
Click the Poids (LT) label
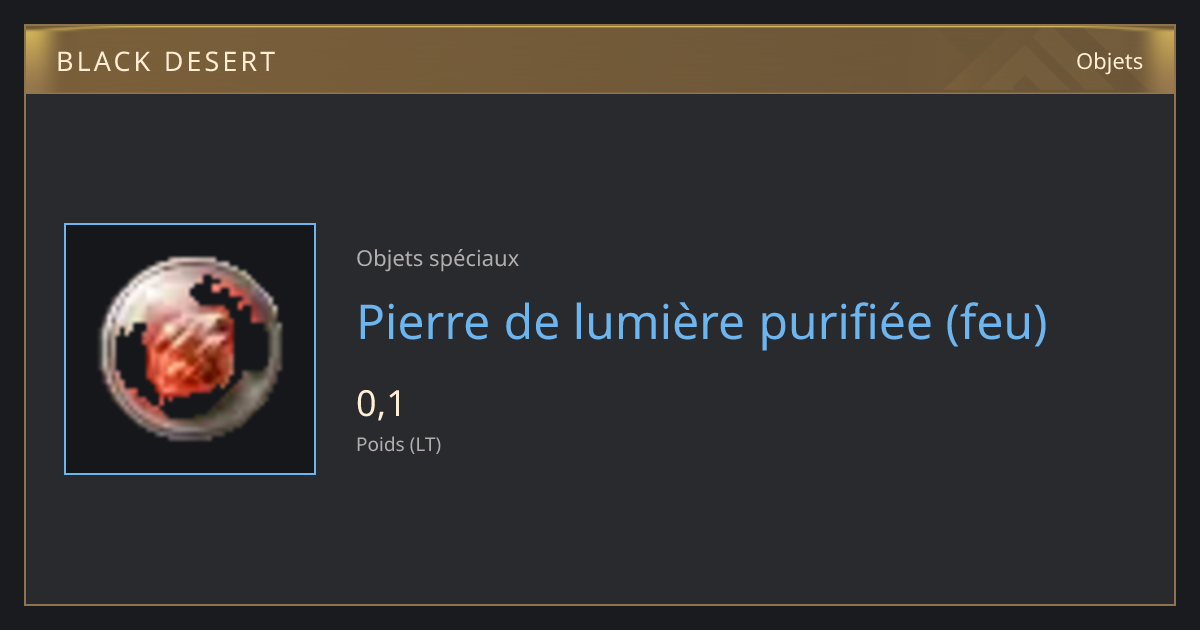coord(398,444)
